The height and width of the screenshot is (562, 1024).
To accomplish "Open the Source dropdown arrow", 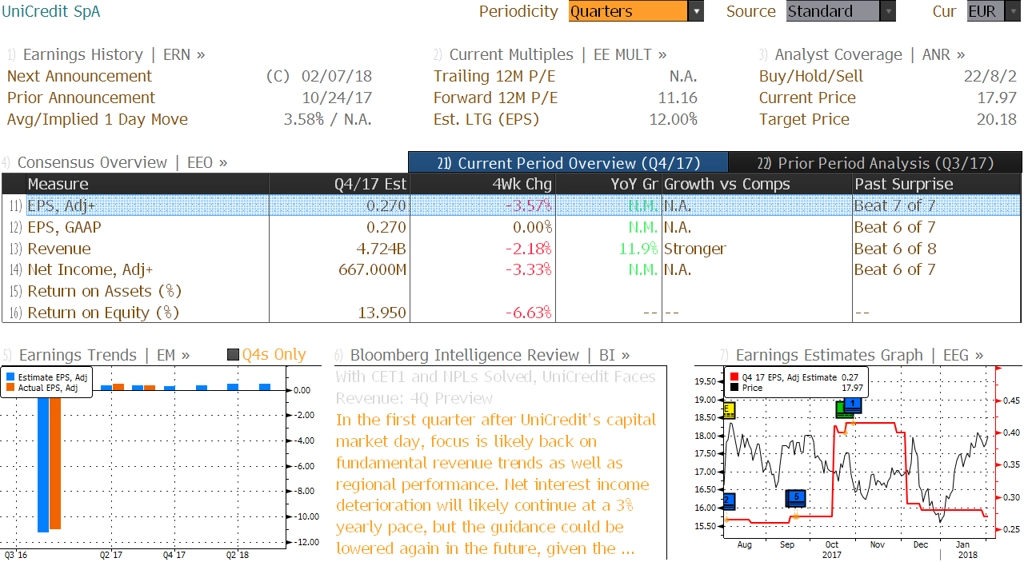I will click(888, 11).
